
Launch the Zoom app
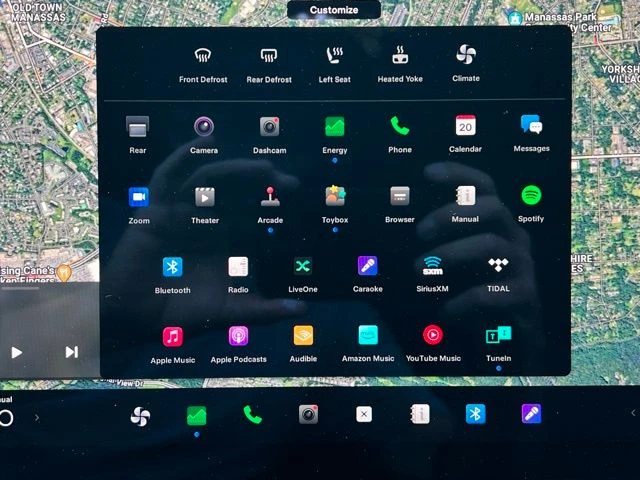pos(139,205)
